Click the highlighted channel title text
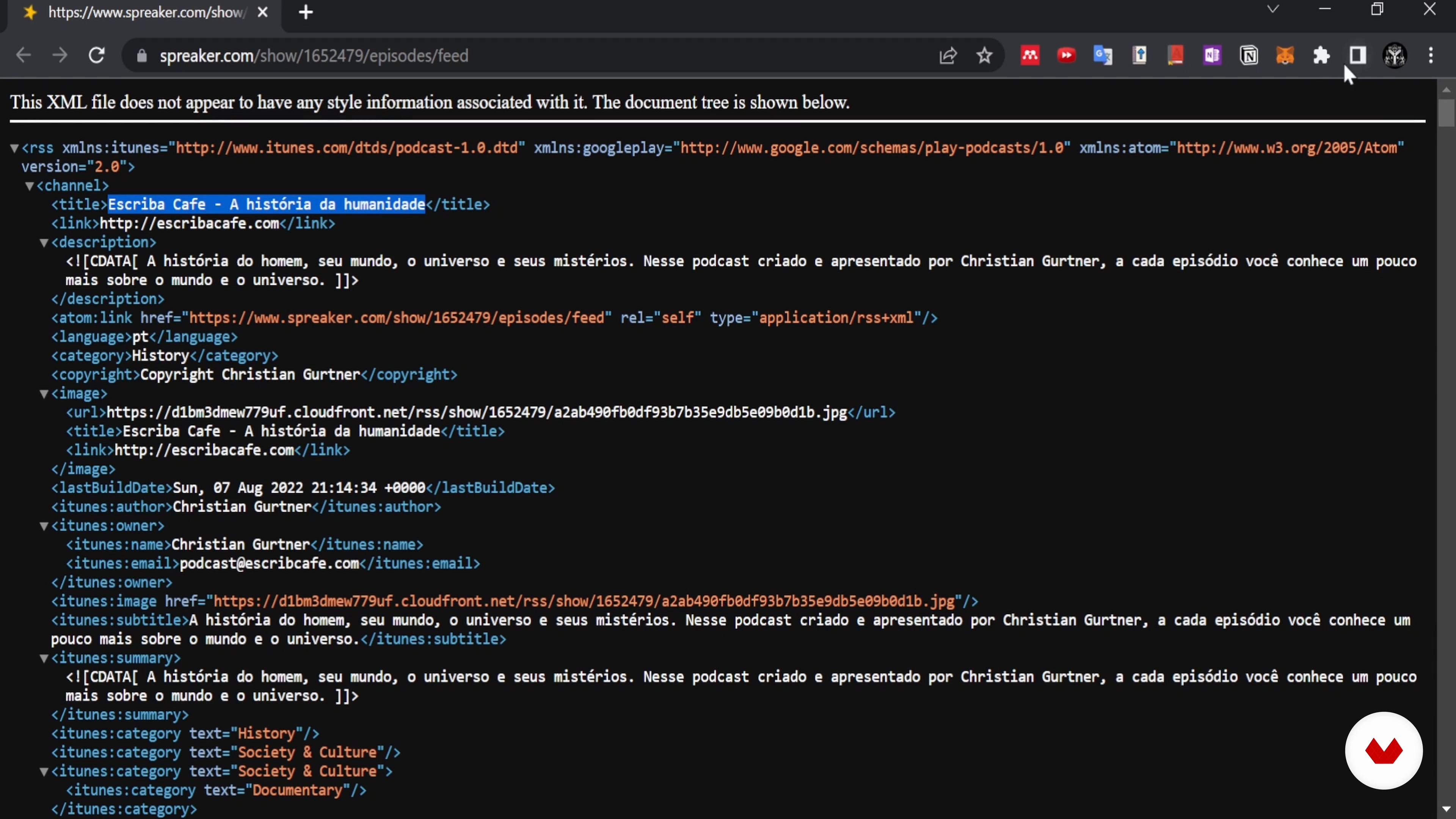 (266, 205)
